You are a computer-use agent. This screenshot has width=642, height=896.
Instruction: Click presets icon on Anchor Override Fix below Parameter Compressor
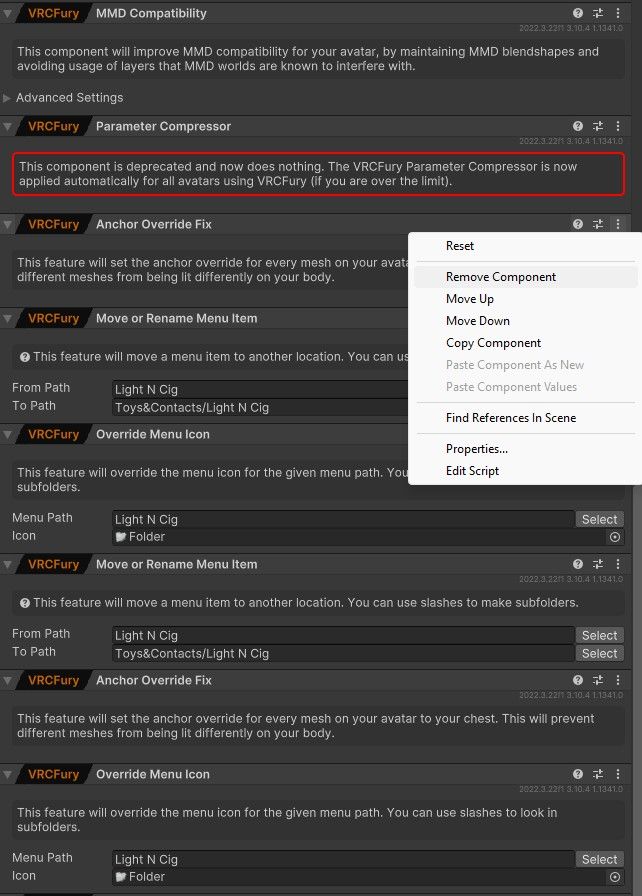pyautogui.click(x=597, y=224)
